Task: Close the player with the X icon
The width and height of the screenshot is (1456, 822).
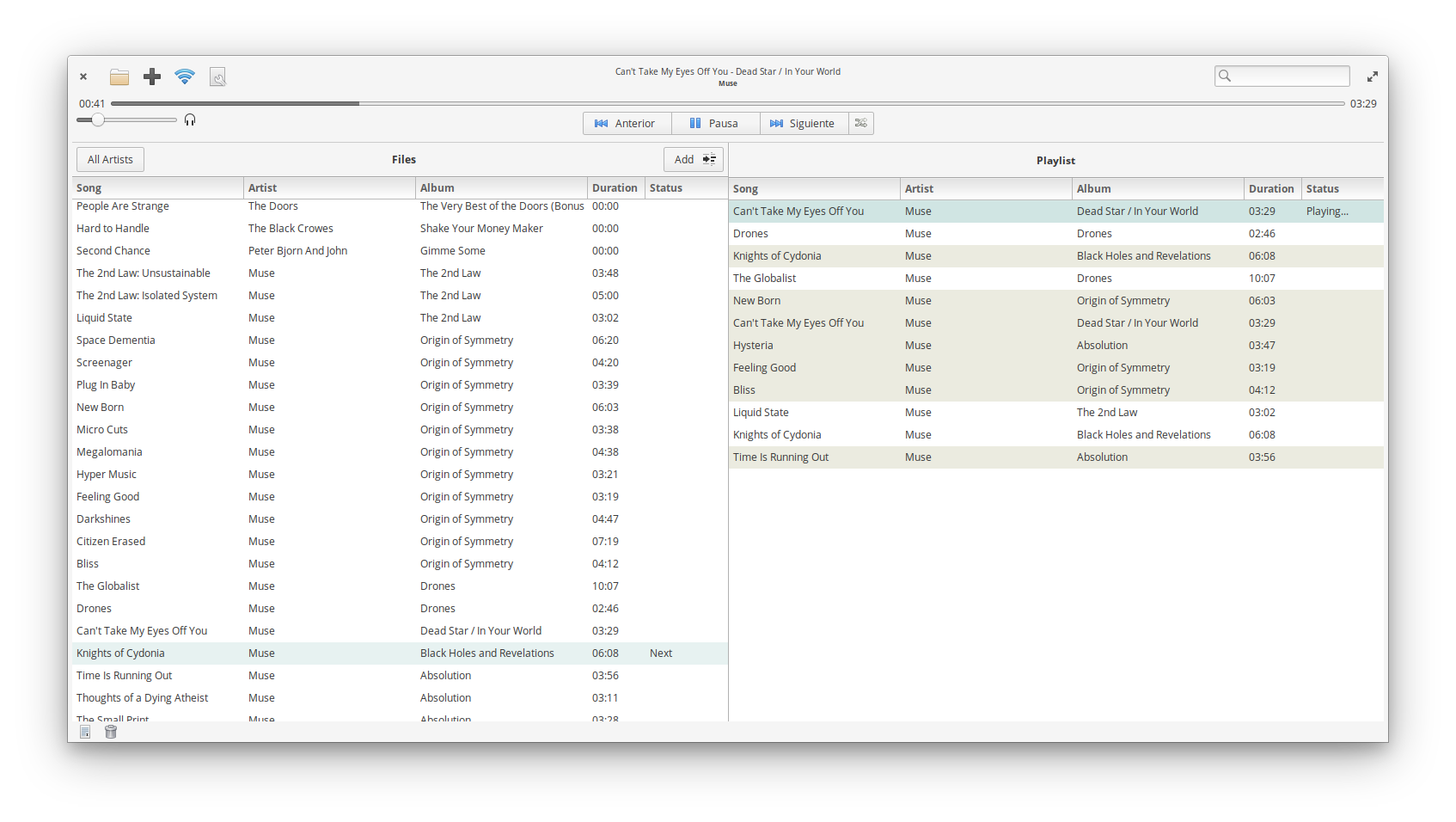Action: (x=83, y=77)
